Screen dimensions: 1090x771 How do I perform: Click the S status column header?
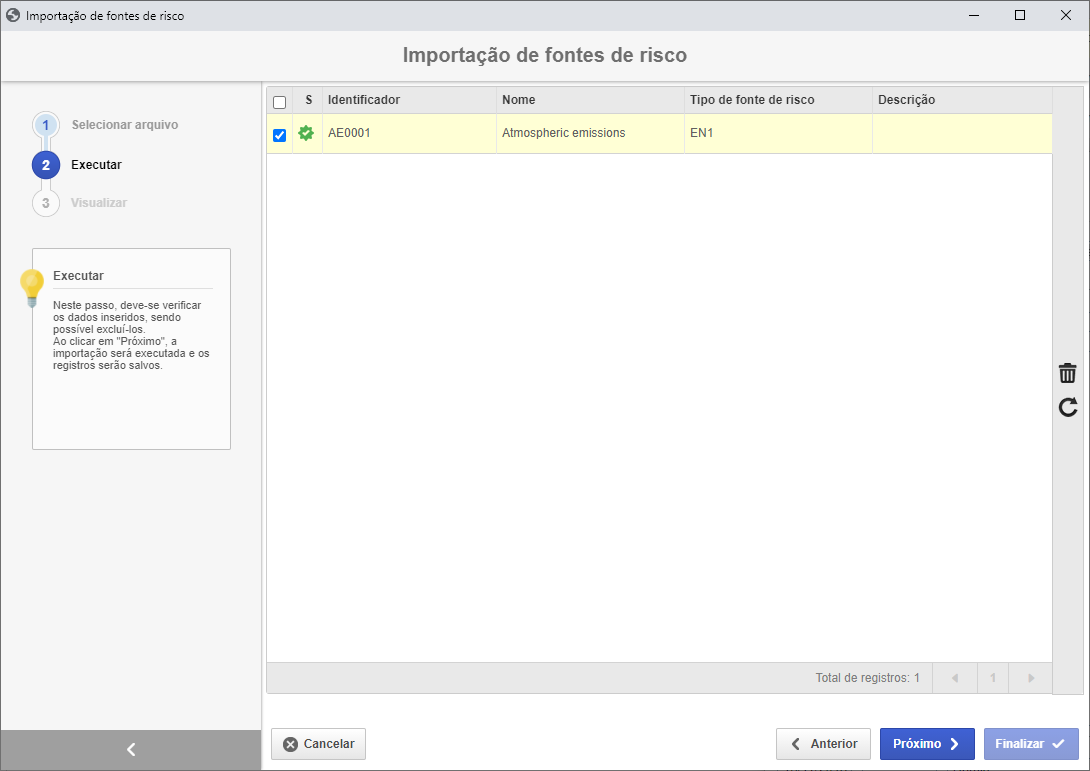(x=308, y=100)
